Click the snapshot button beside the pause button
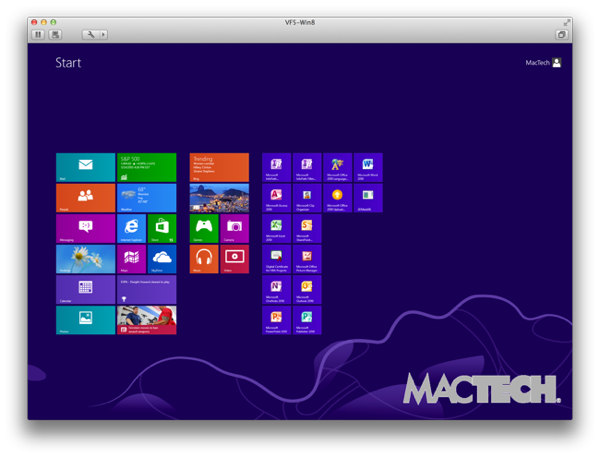 55,34
